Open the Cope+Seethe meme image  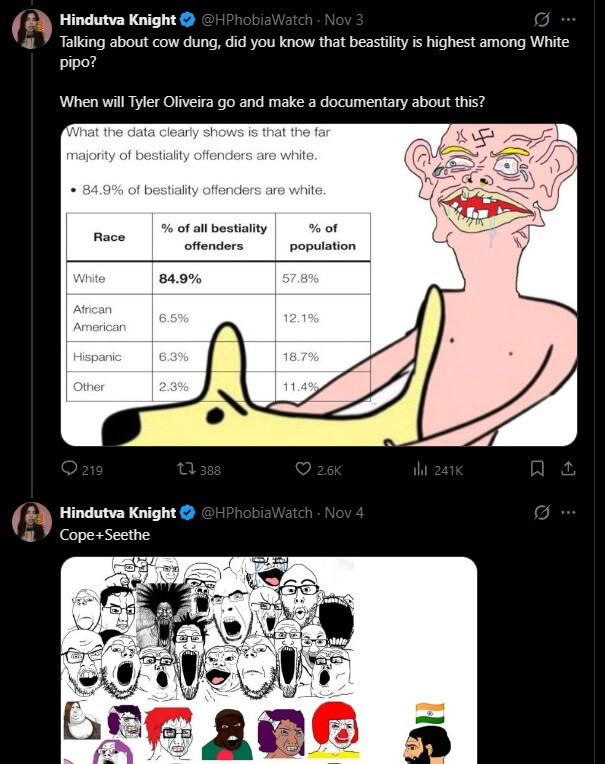pyautogui.click(x=268, y=660)
